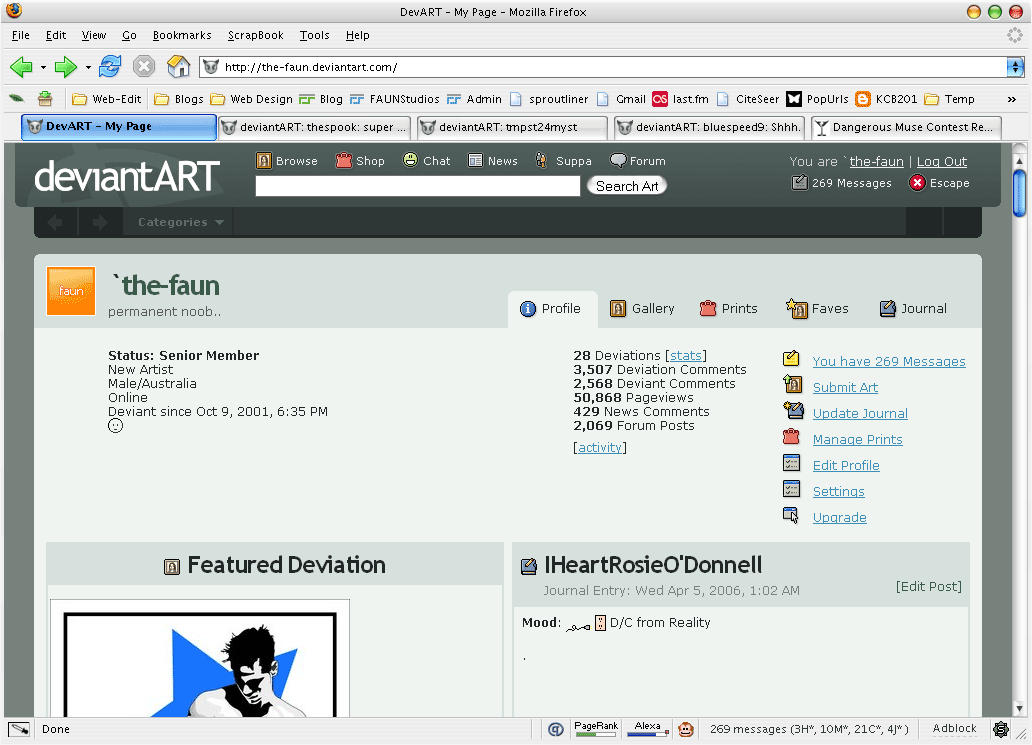Click the Upgrade icon
Screen dimensions: 1032x745
pyautogui.click(x=791, y=515)
